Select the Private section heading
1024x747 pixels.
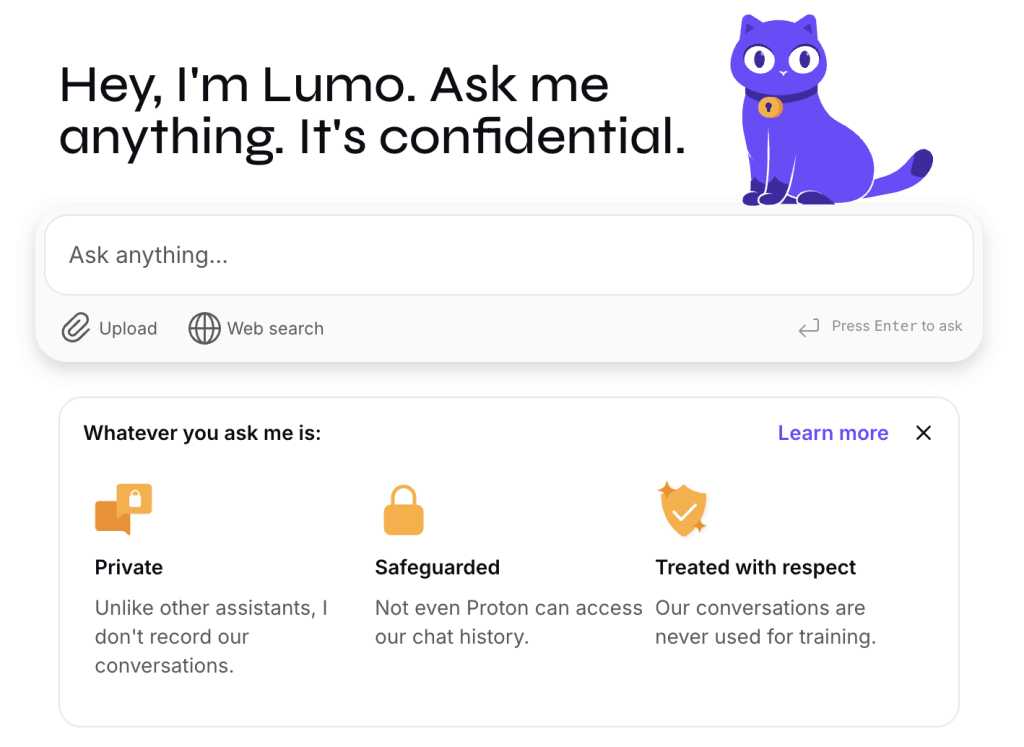(128, 567)
